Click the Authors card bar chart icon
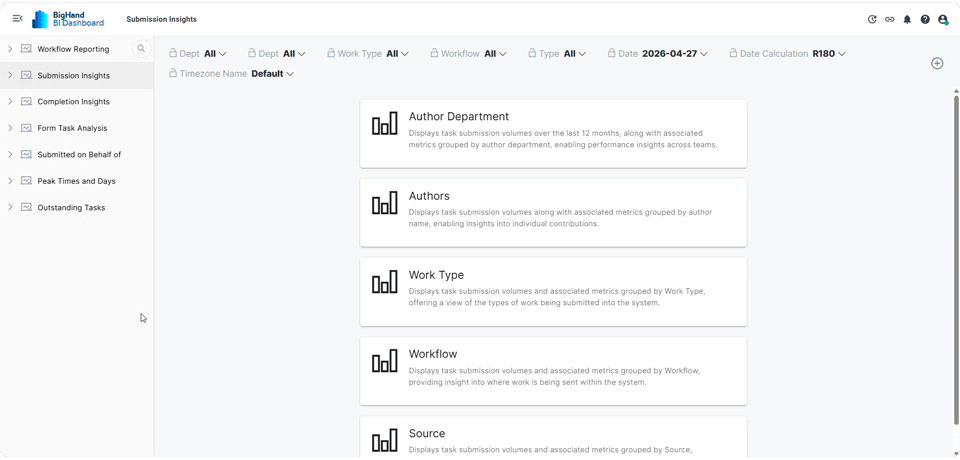The width and height of the screenshot is (960, 460). coord(384,203)
